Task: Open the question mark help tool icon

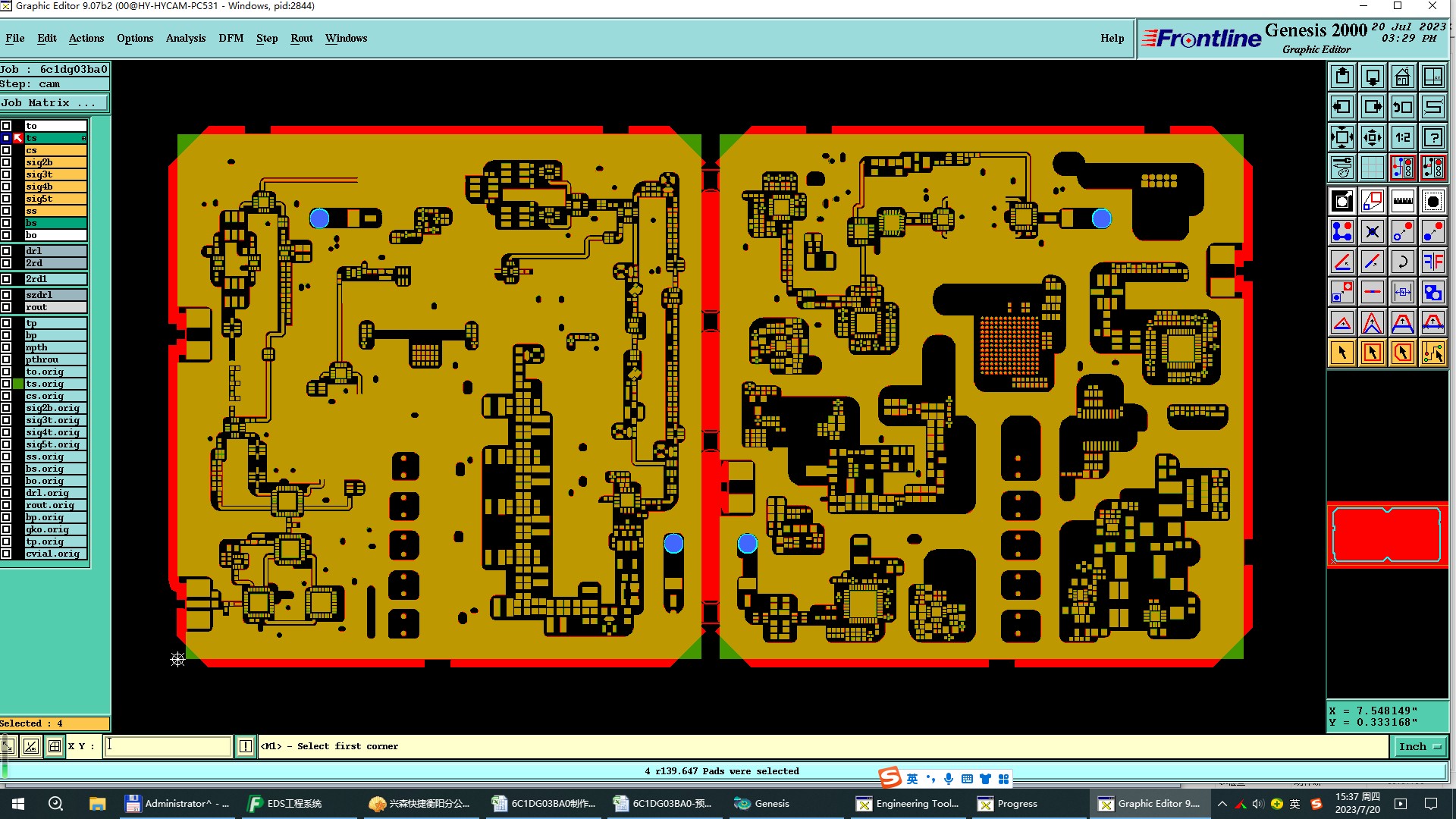Action: point(1432,137)
